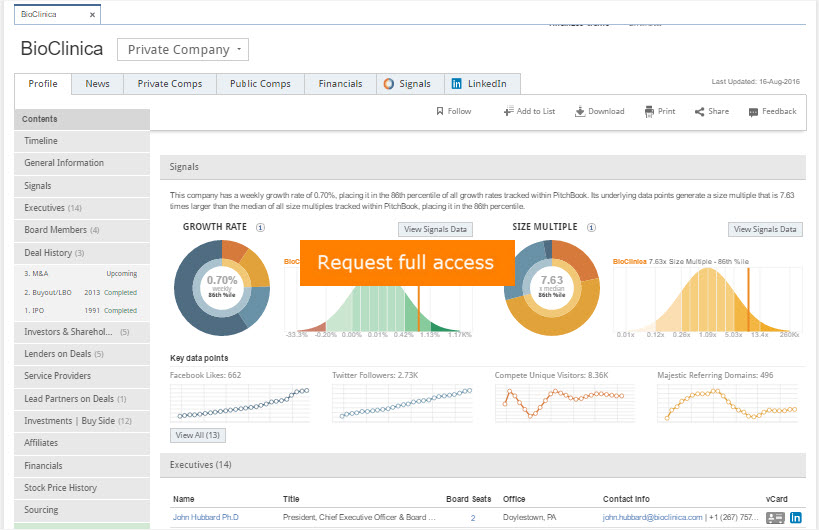Click the View All (13) button
Viewport: 819px width, 530px height.
pos(198,435)
